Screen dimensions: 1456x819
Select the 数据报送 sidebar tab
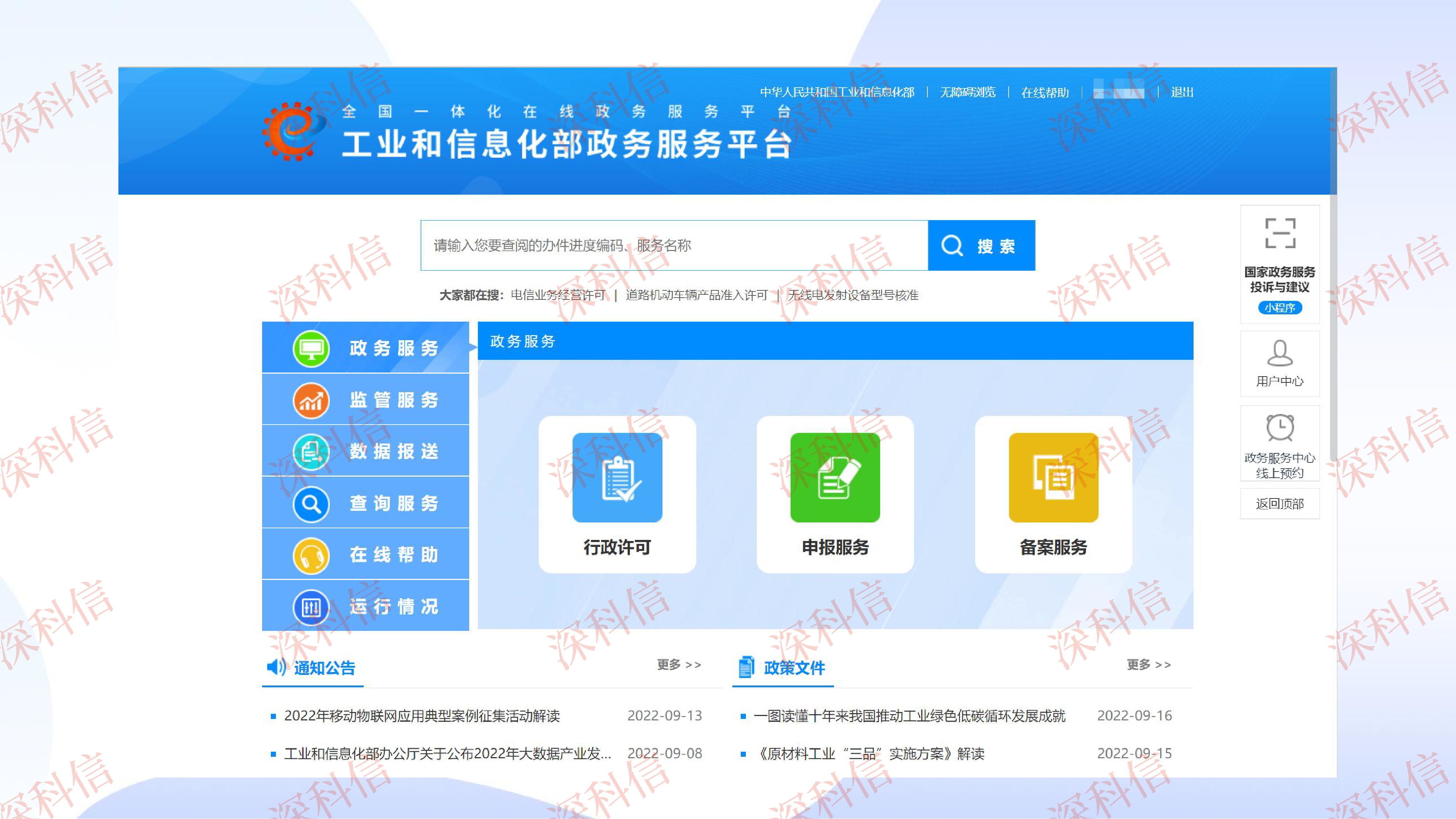pos(366,451)
